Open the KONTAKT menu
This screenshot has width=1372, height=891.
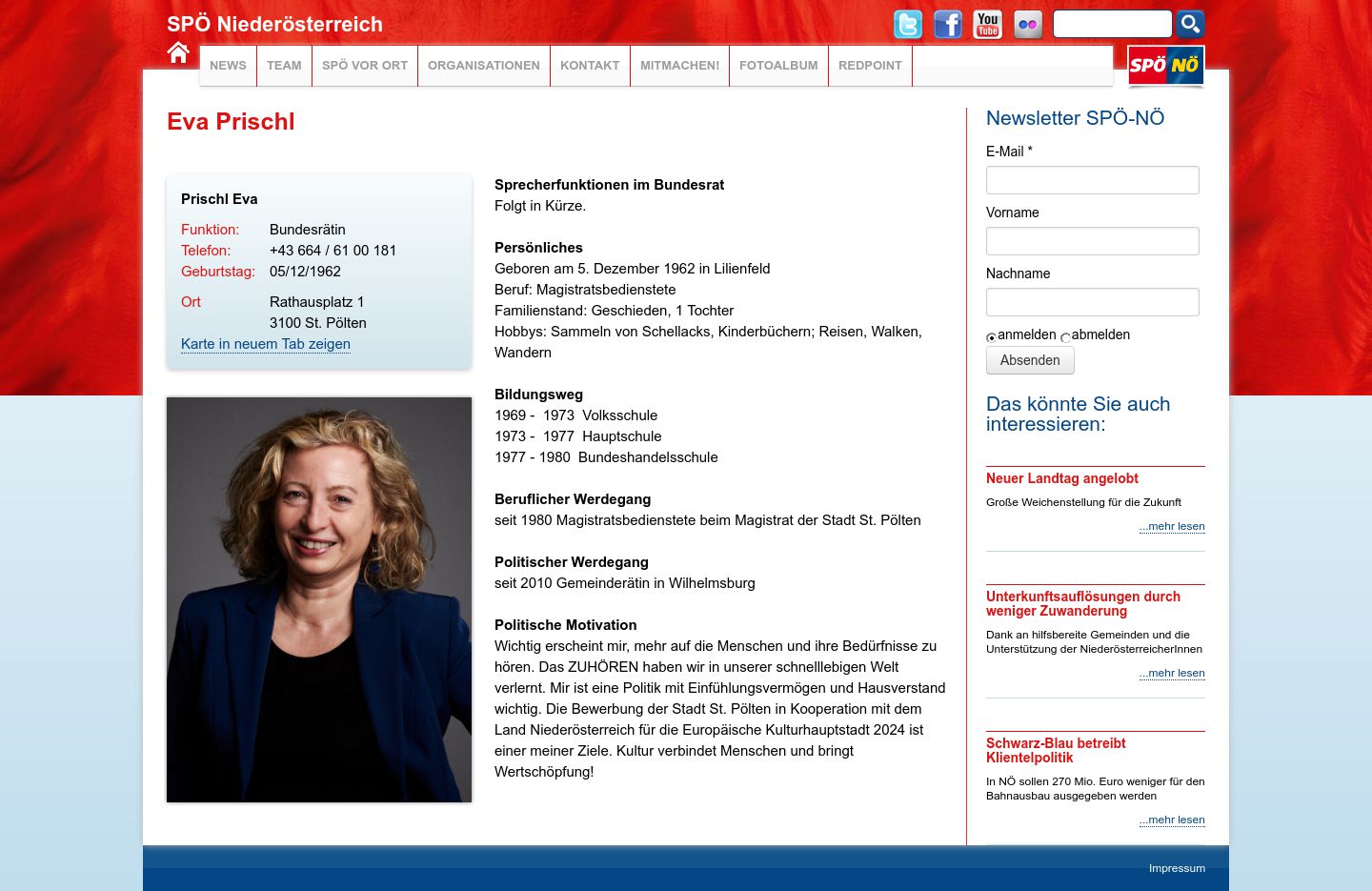click(x=590, y=66)
